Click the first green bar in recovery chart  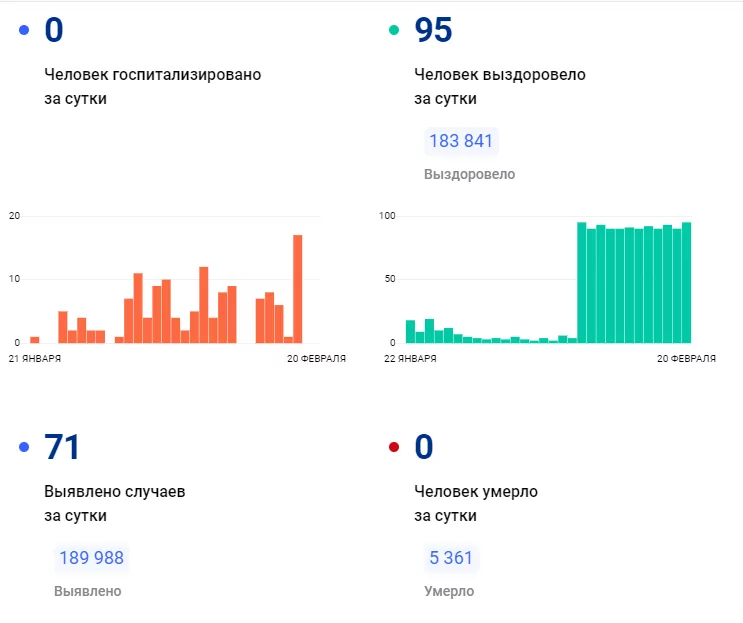click(x=410, y=332)
